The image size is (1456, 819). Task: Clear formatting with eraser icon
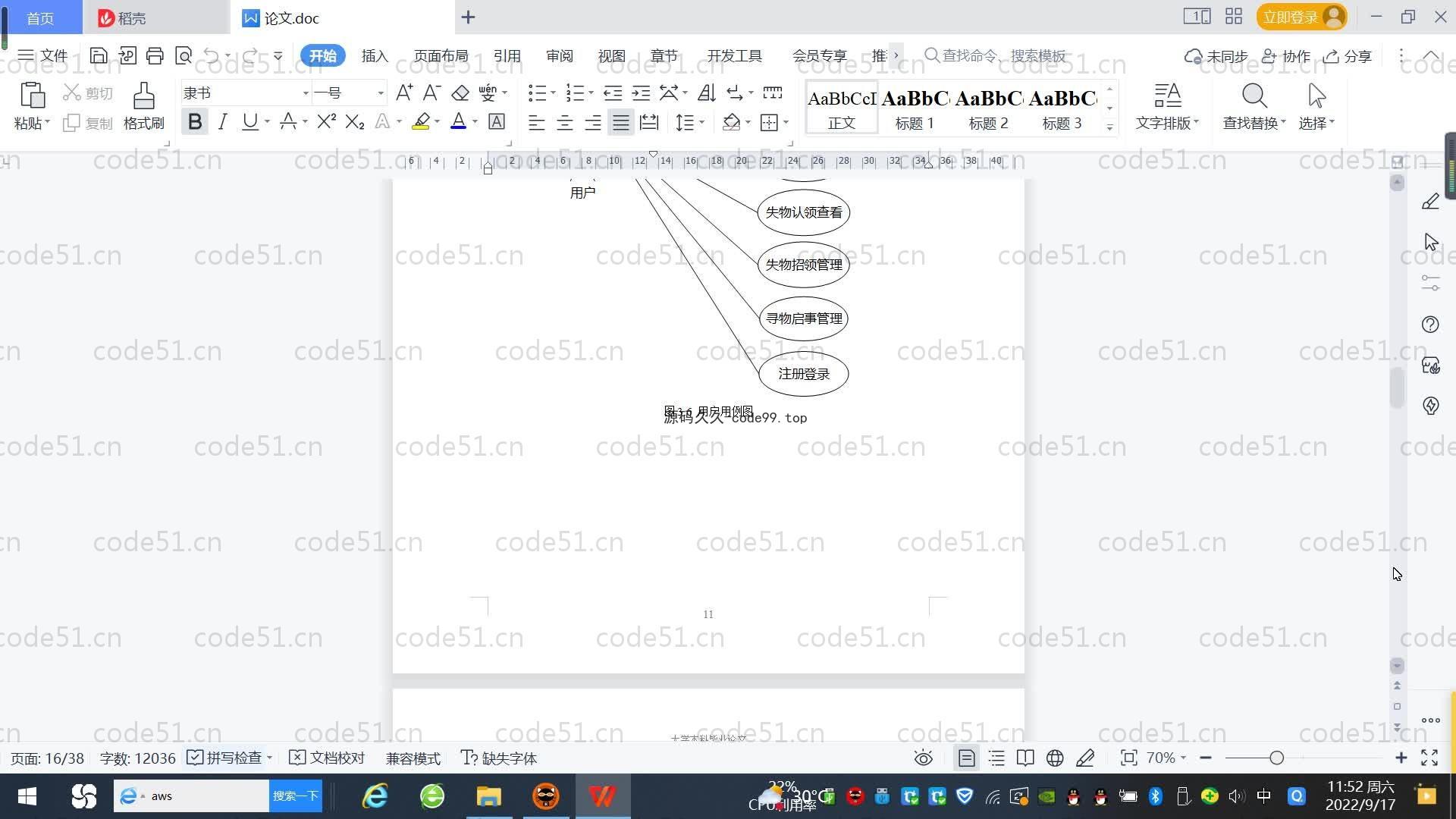[x=460, y=93]
